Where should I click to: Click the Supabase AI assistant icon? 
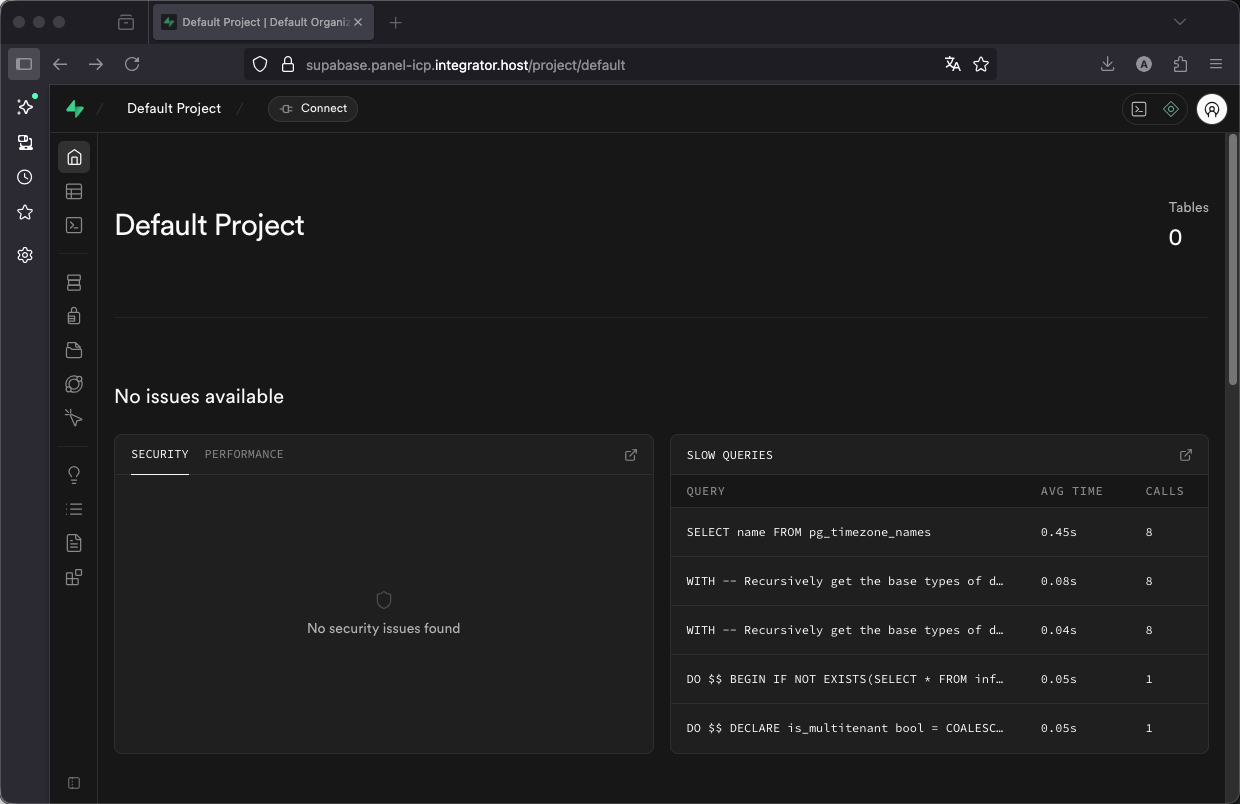[x=1171, y=109]
